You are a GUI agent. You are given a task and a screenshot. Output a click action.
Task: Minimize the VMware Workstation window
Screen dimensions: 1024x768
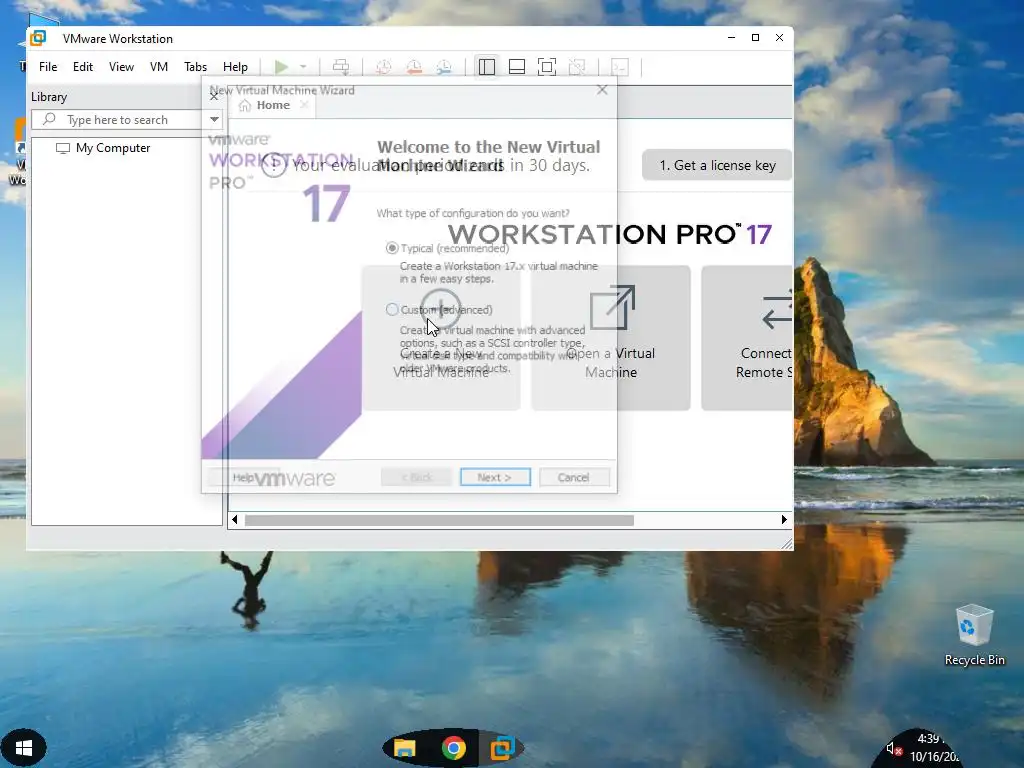coord(731,38)
